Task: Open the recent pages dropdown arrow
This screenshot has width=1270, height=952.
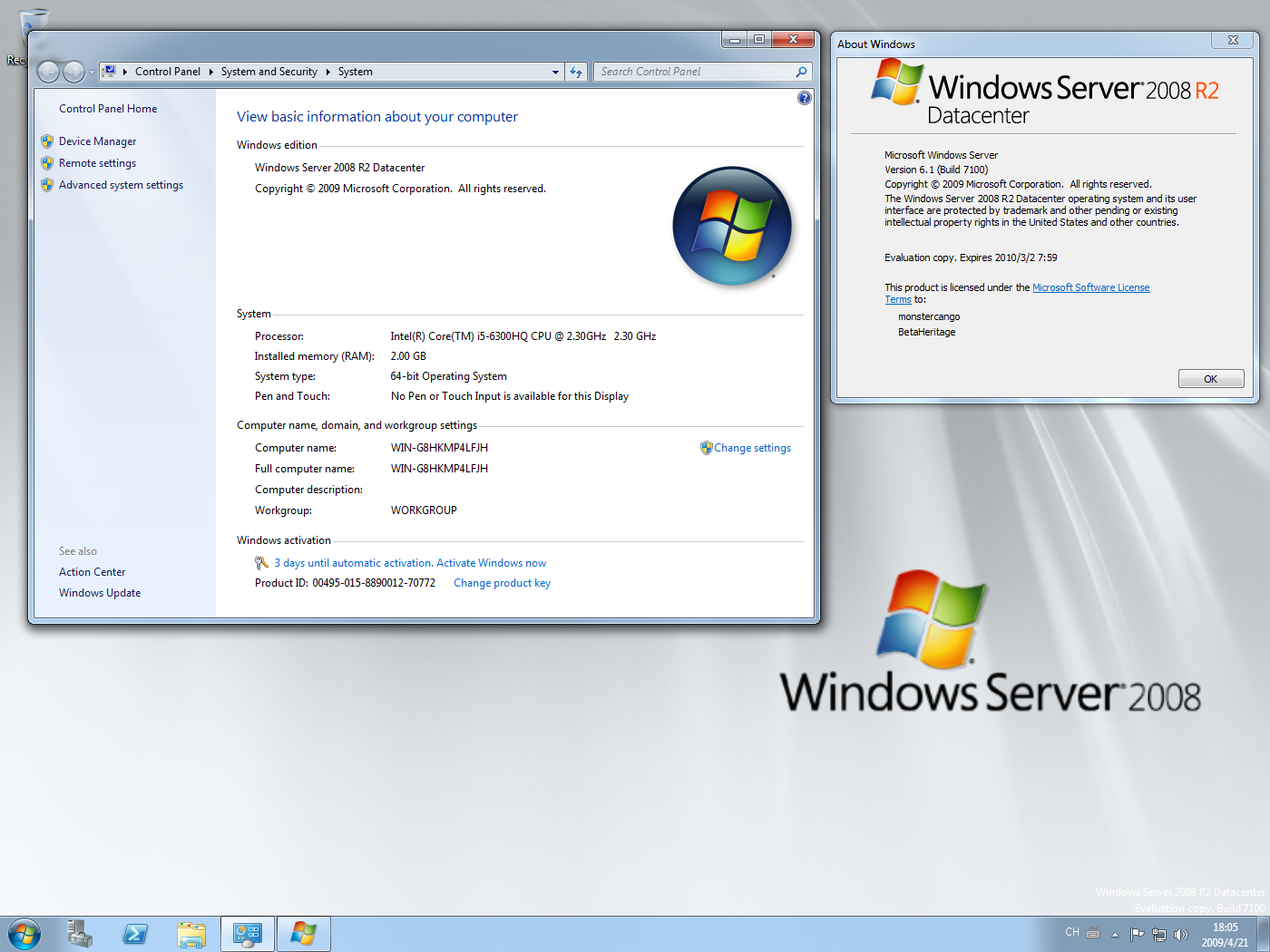Action: click(92, 72)
